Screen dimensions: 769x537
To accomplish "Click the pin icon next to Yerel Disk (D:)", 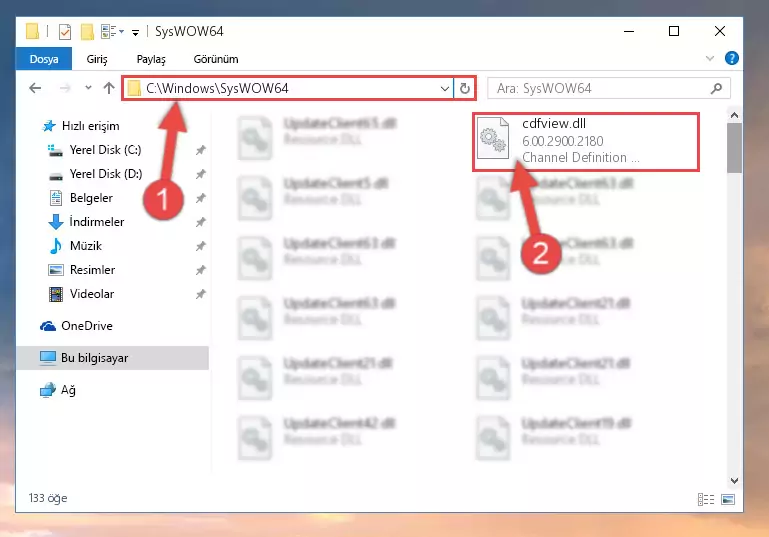I will click(201, 174).
